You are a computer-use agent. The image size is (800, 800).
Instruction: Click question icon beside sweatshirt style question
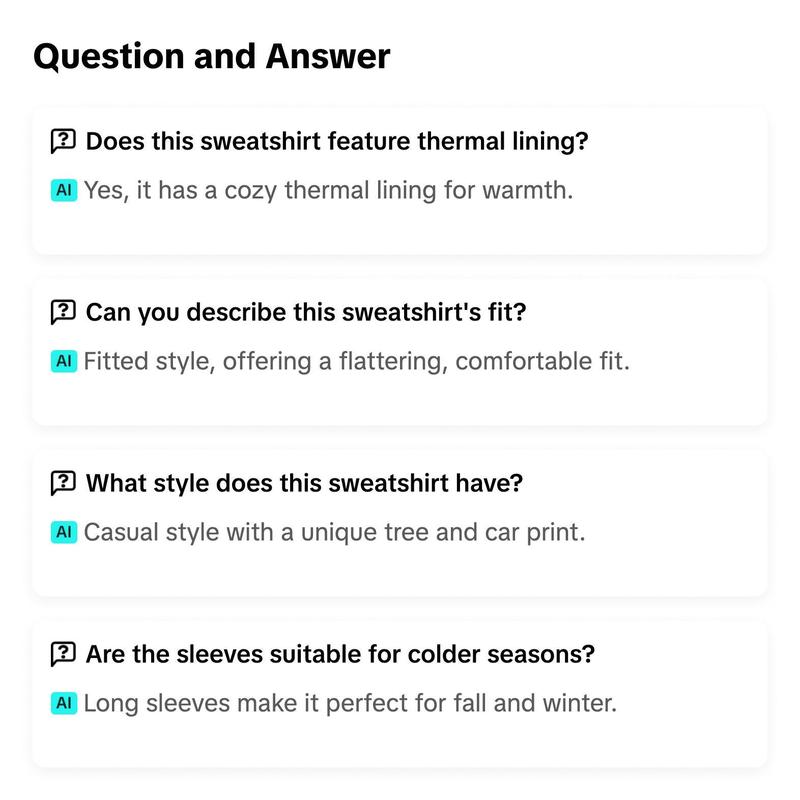[63, 483]
